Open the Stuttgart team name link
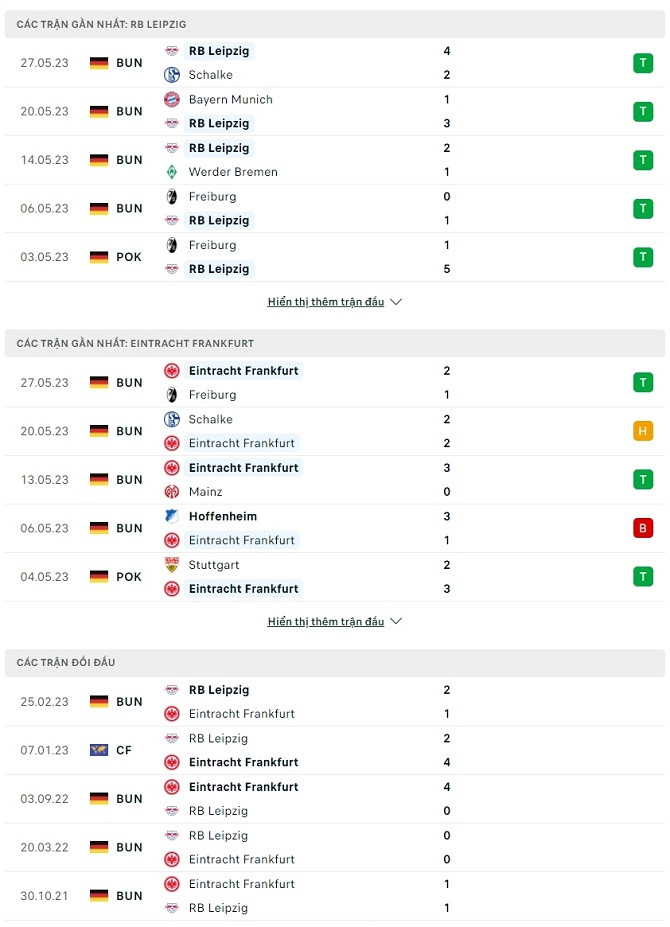 coord(213,565)
